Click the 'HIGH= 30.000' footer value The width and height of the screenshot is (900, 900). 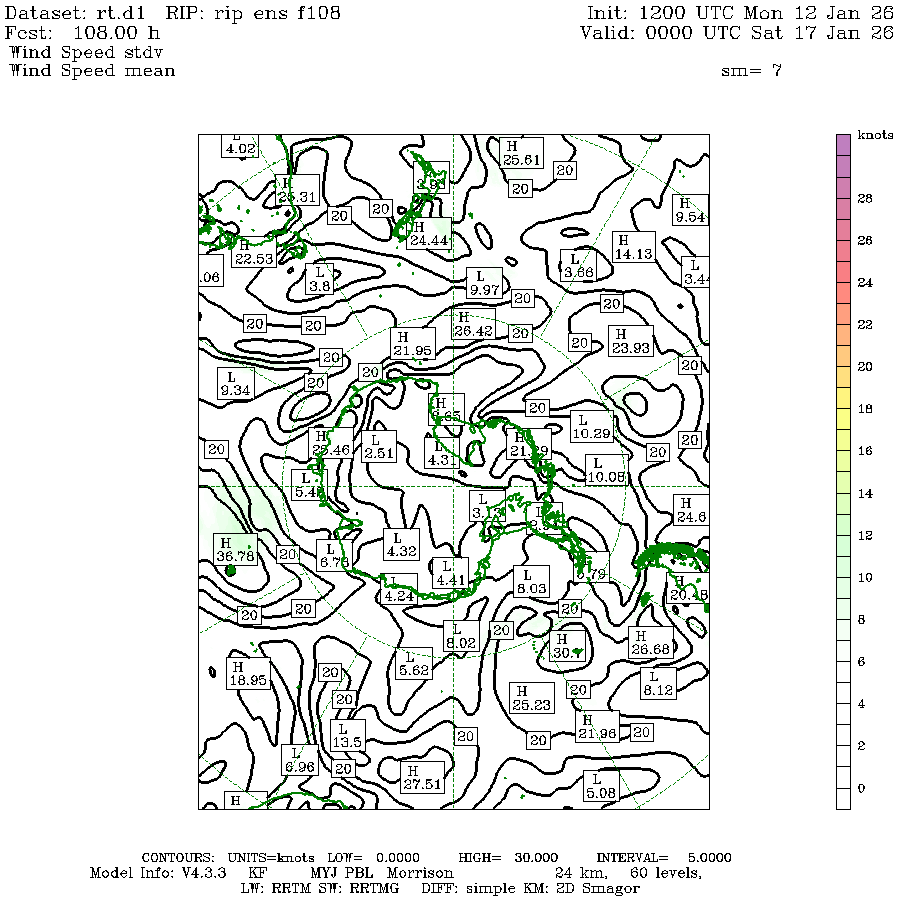pos(508,858)
